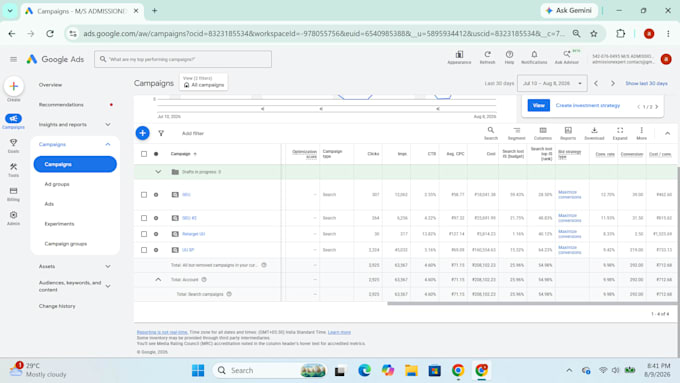
Task: Open the Ask Advisor beta icon
Action: (x=567, y=55)
